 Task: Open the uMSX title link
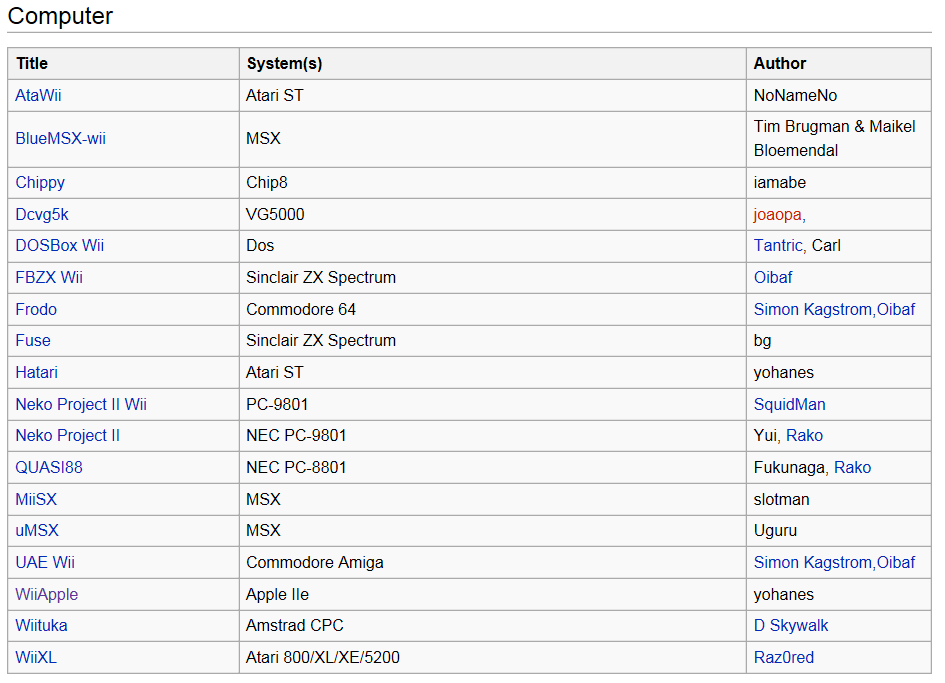point(37,530)
